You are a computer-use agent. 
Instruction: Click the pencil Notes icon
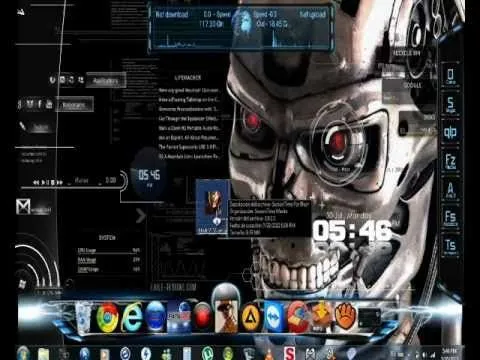pos(23,126)
